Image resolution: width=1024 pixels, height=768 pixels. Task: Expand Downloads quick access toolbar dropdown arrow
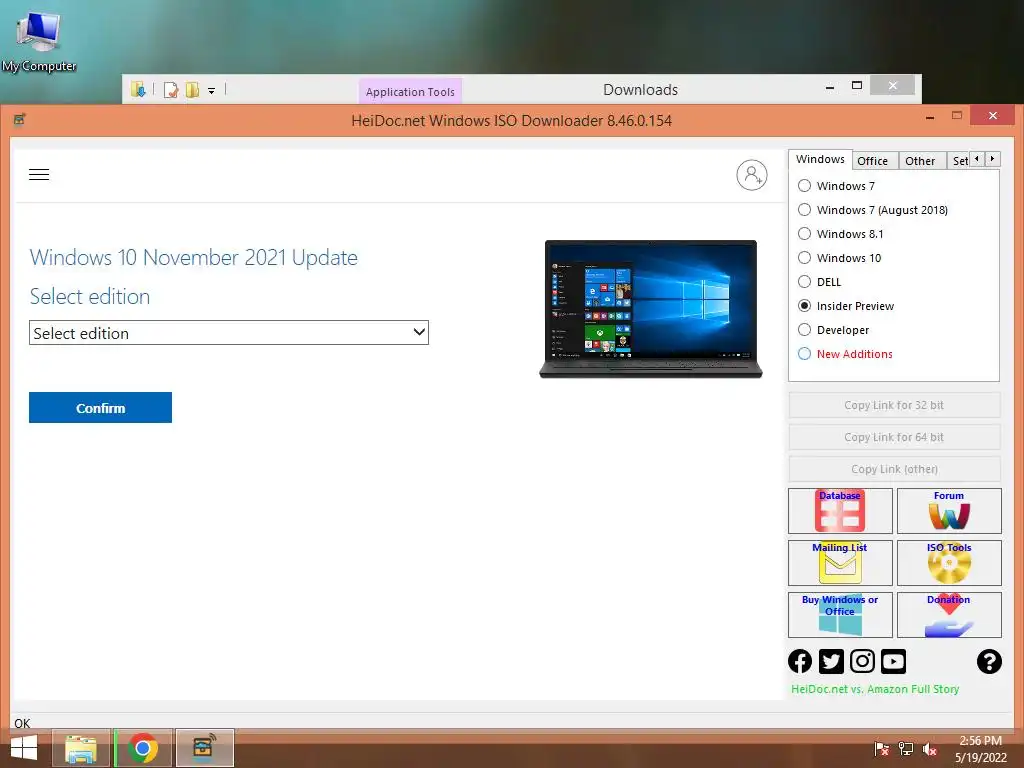[212, 91]
